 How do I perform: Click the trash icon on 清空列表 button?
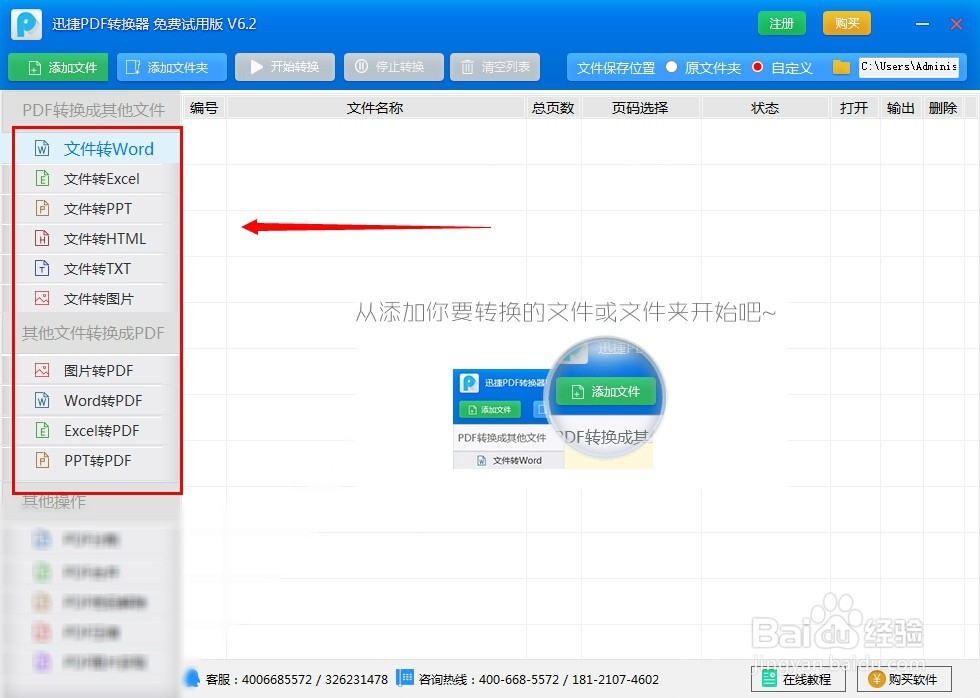tap(468, 67)
